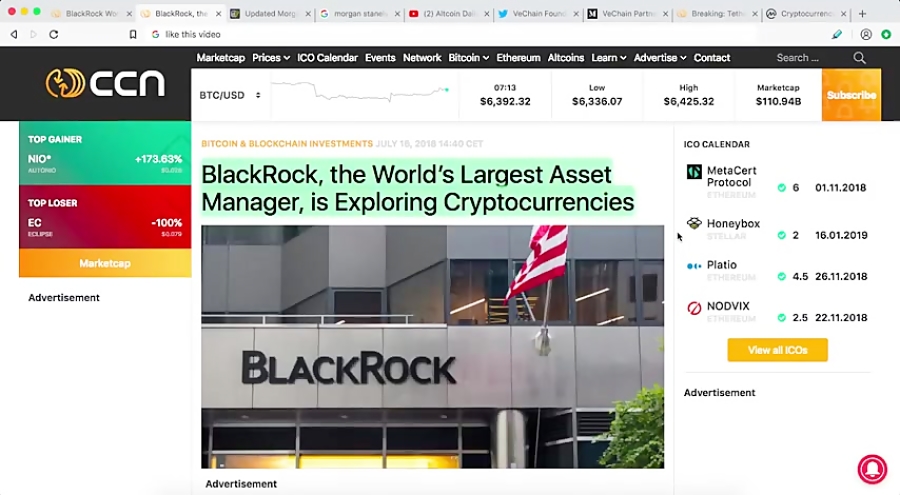Click the $6,392.32 current price
Screen dimensions: 900x495
click(x=505, y=102)
